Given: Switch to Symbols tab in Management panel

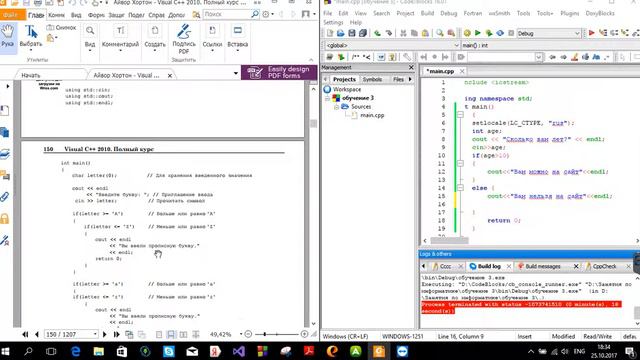Looking at the screenshot, I should tap(372, 79).
